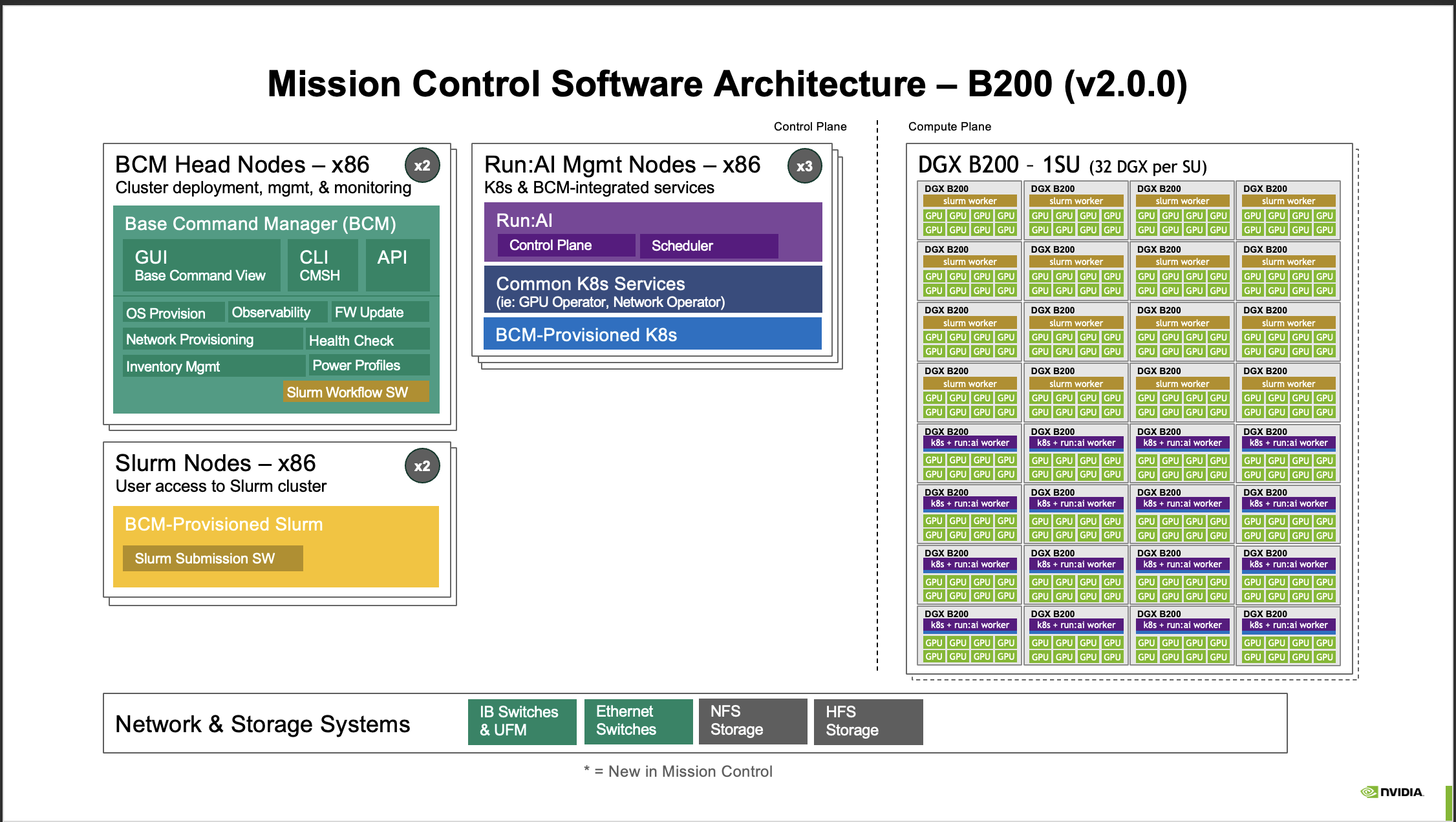Screen dimensions: 1456x822
Task: Select the OS Provision box
Action: (x=173, y=313)
